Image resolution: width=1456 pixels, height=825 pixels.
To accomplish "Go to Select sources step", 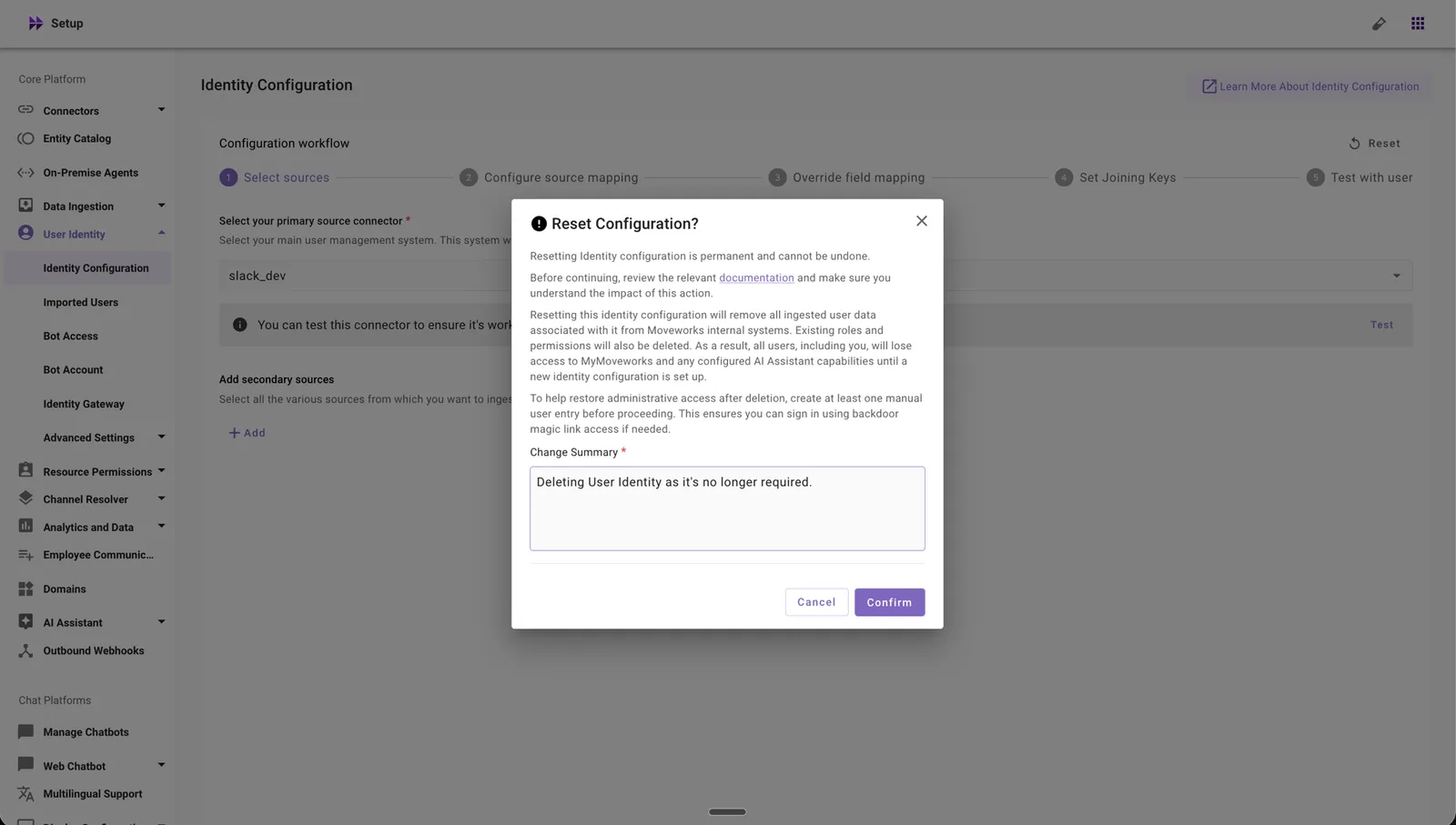I will pos(275,177).
